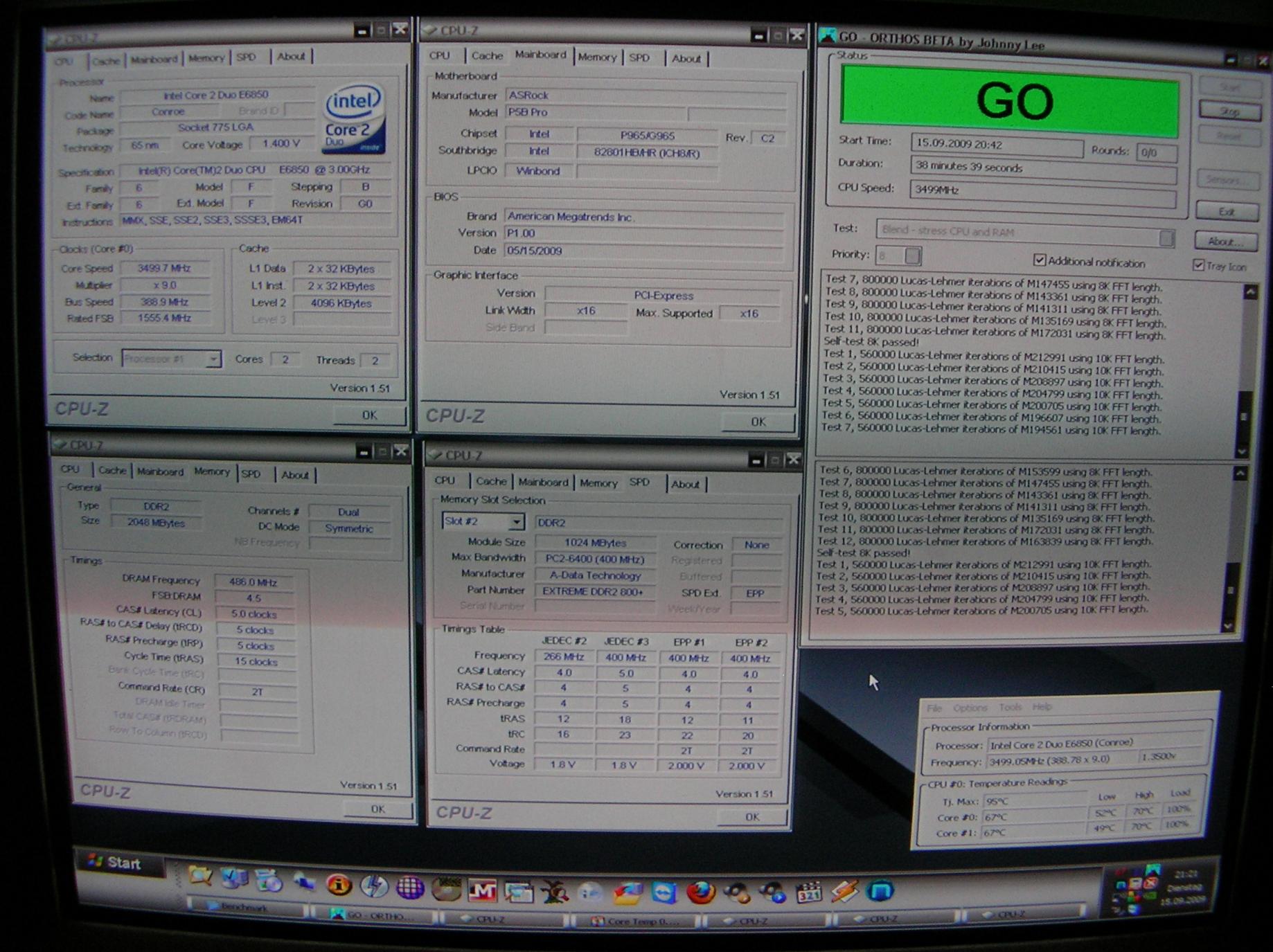
Task: Open the Cache tab in the top-left CPU-Z
Action: pos(106,61)
